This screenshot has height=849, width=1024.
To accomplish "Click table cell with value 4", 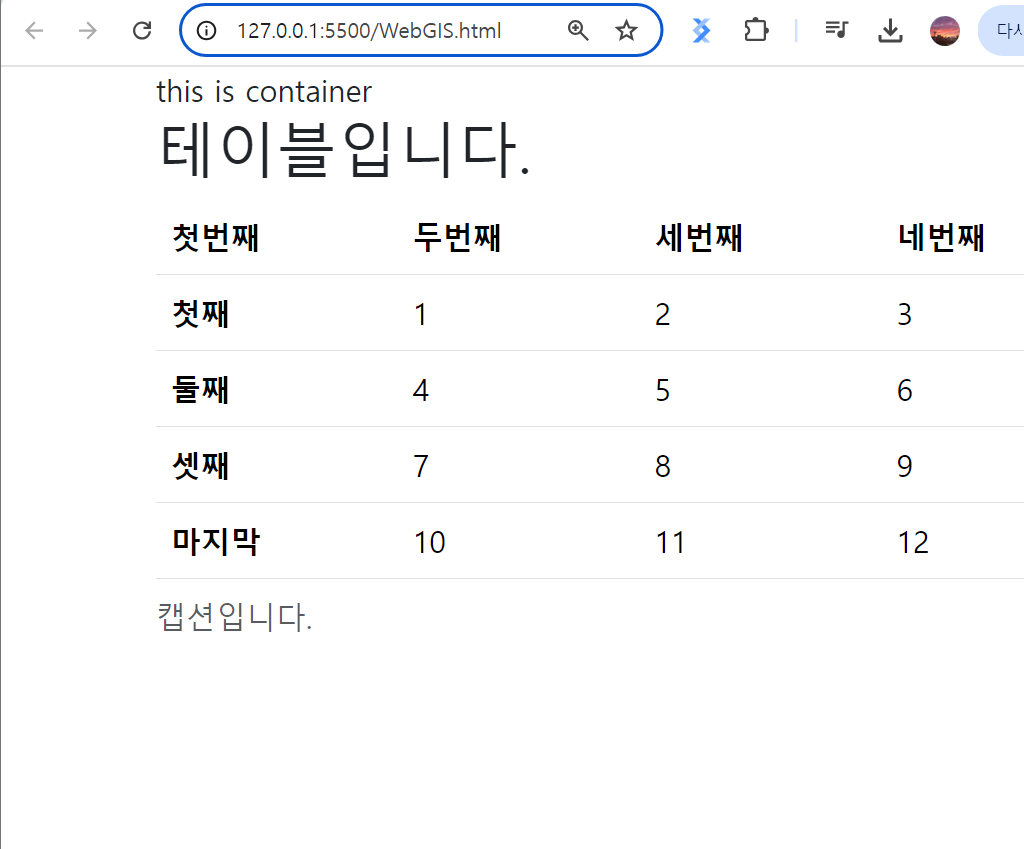I will tap(421, 391).
